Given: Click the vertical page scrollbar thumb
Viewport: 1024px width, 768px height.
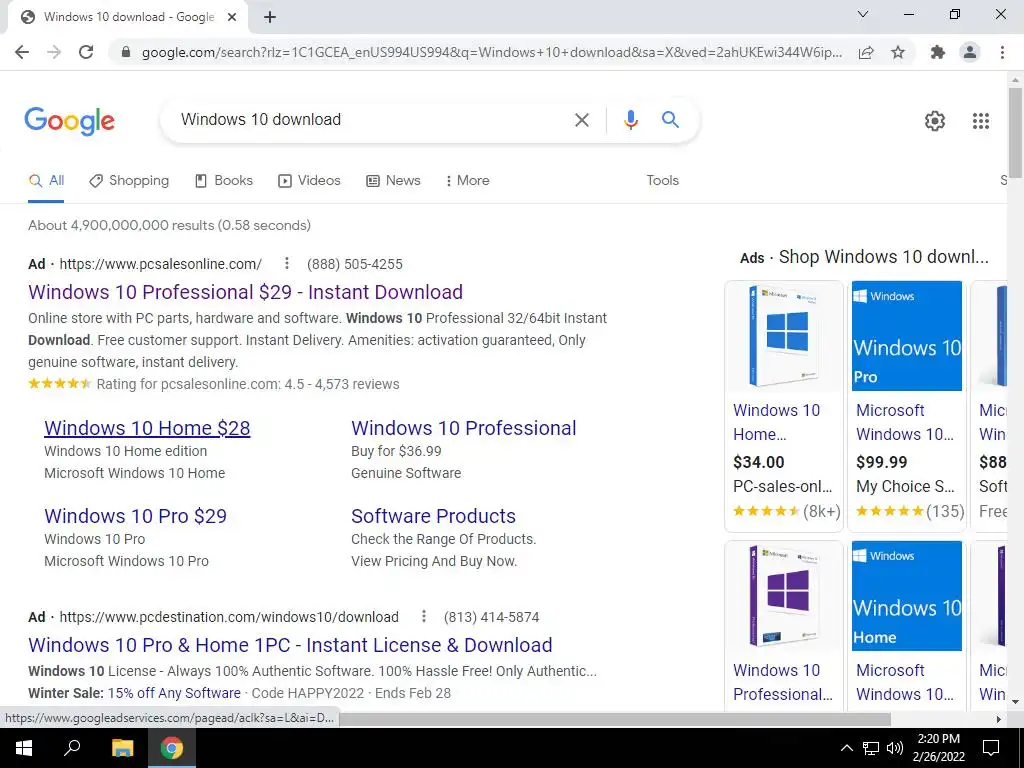Looking at the screenshot, I should coord(1015,132).
